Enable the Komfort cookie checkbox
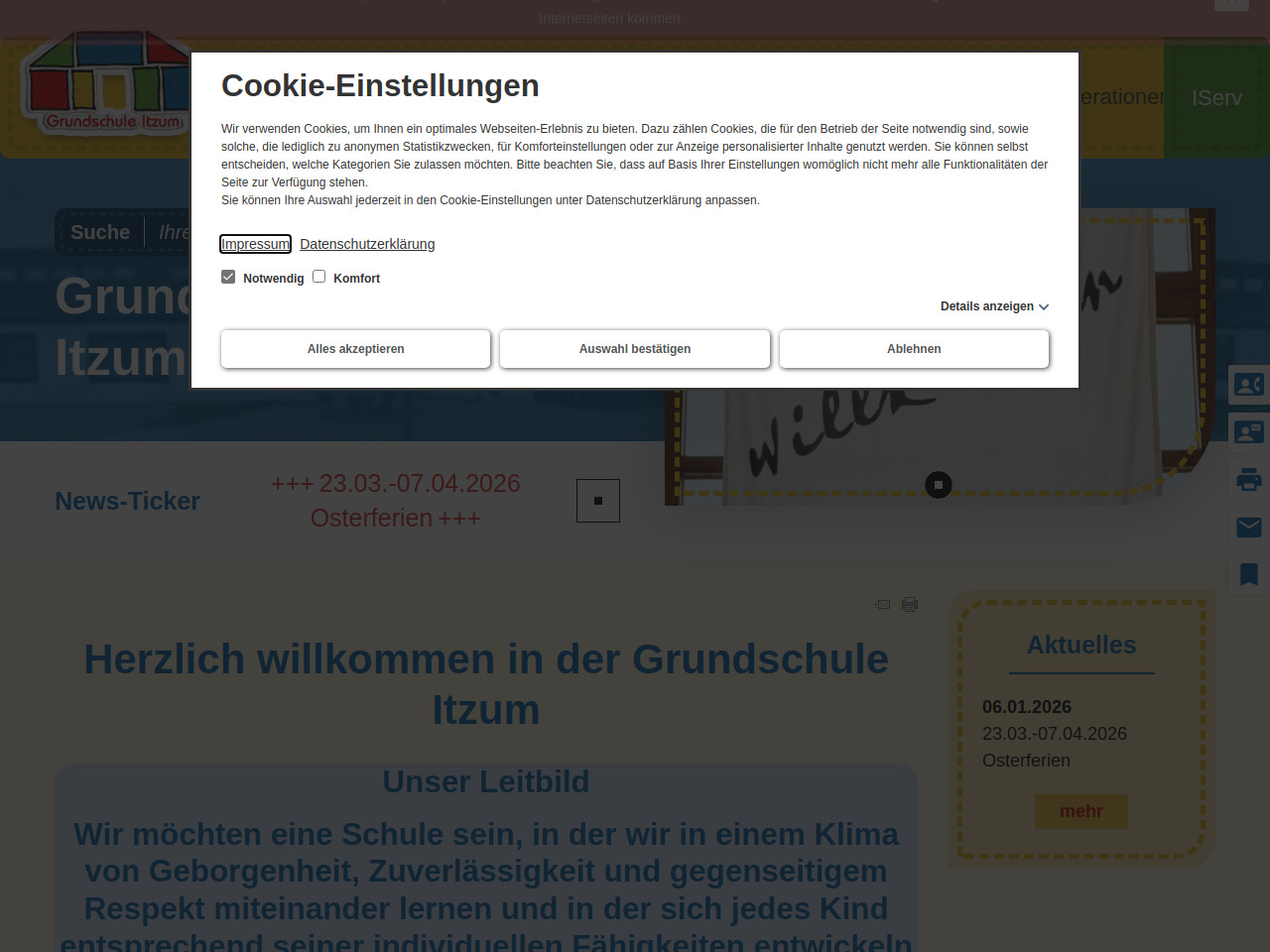 pyautogui.click(x=319, y=277)
